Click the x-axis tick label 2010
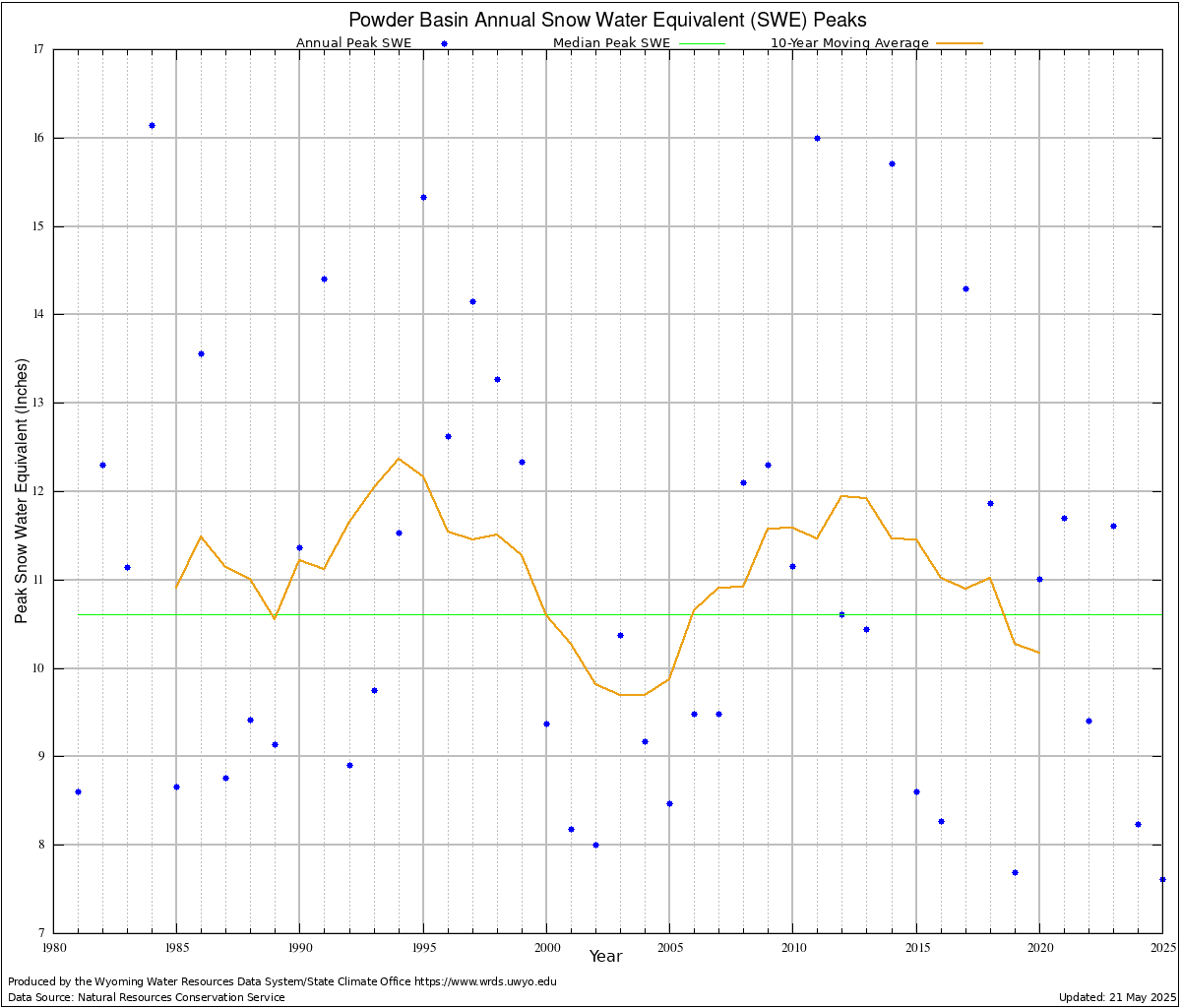1181x1008 pixels. (x=792, y=947)
